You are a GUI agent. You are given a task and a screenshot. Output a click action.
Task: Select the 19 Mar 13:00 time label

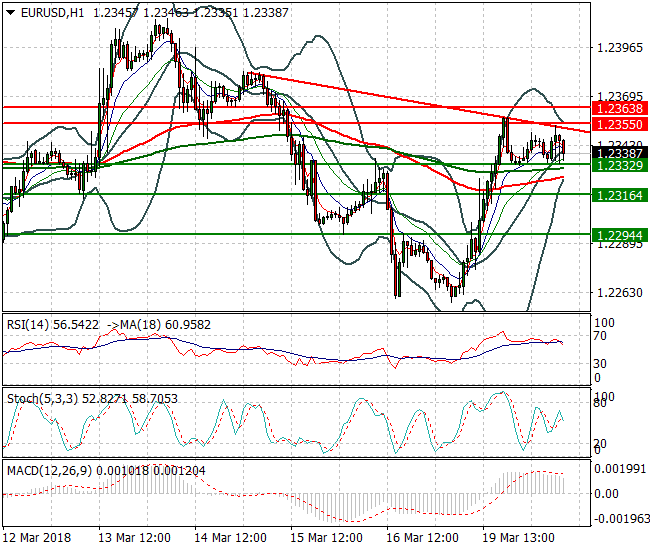click(x=519, y=538)
